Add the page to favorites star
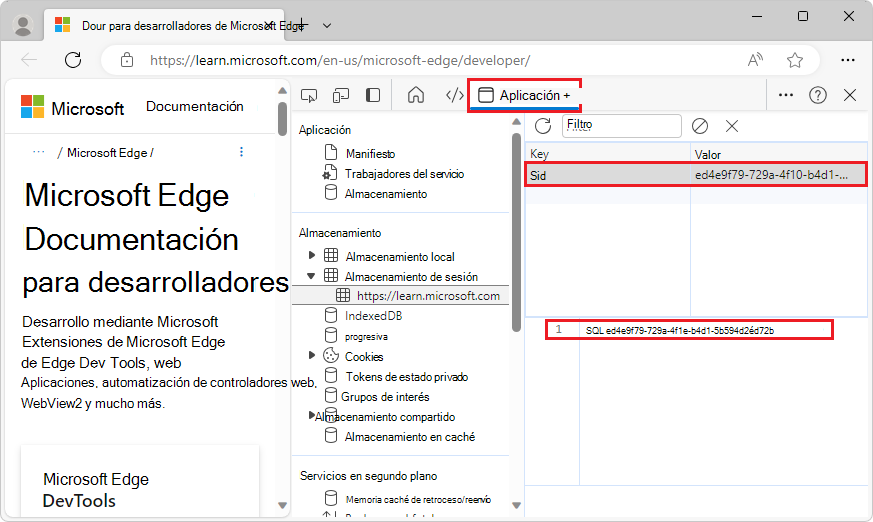Viewport: 873px width, 522px height. pos(794,60)
